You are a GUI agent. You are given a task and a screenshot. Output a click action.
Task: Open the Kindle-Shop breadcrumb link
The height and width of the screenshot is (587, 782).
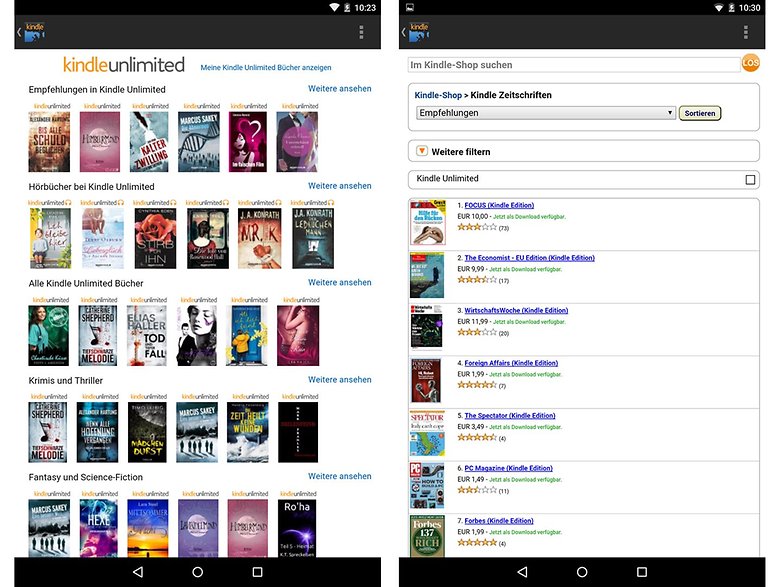coord(438,95)
